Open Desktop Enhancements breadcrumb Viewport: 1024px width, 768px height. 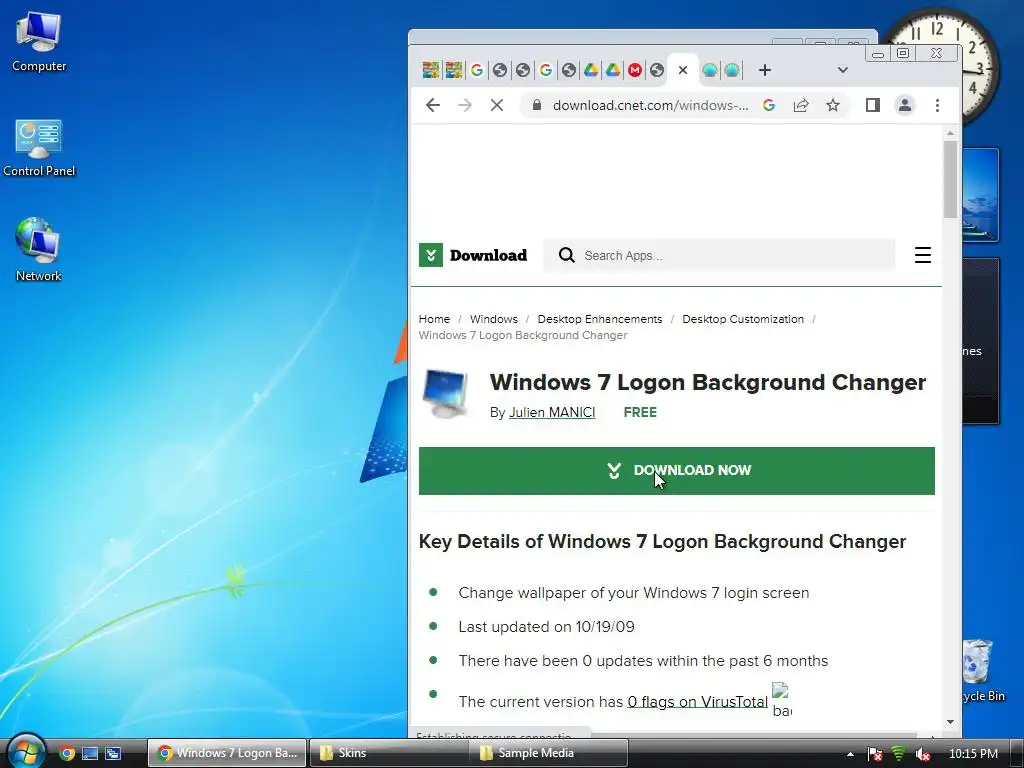600,319
